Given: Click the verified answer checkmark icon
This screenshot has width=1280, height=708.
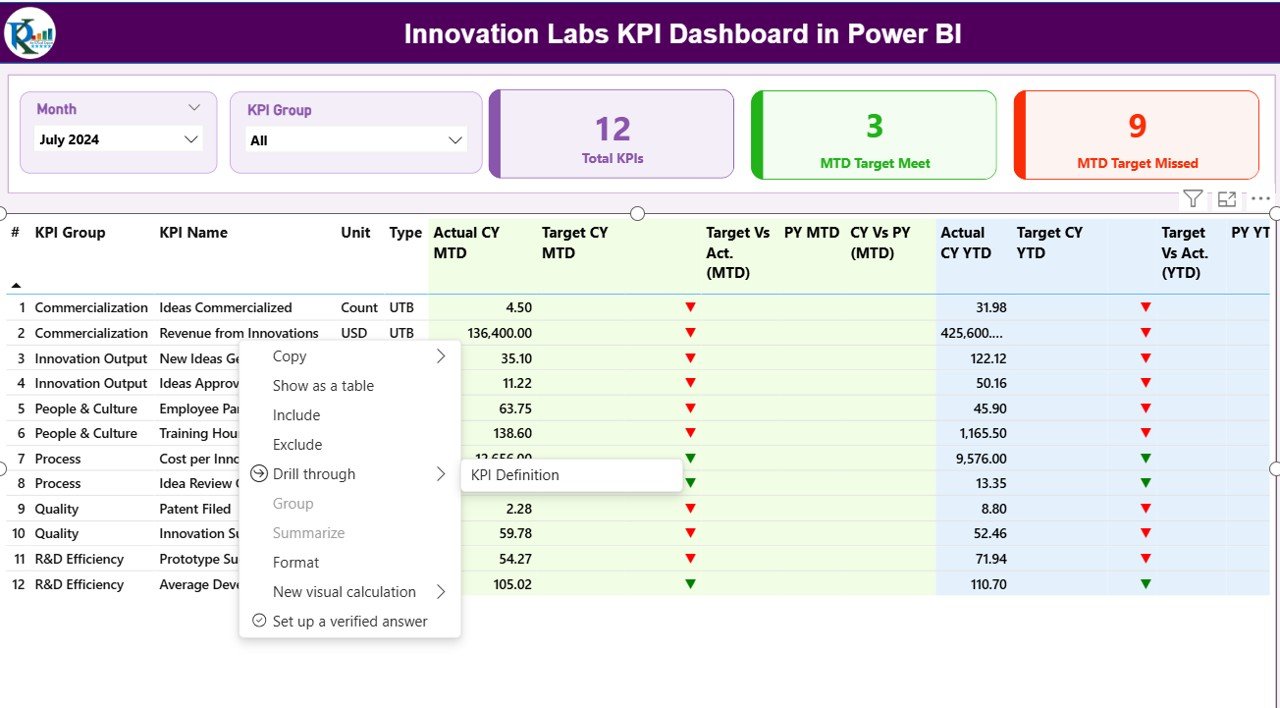Looking at the screenshot, I should coord(259,621).
